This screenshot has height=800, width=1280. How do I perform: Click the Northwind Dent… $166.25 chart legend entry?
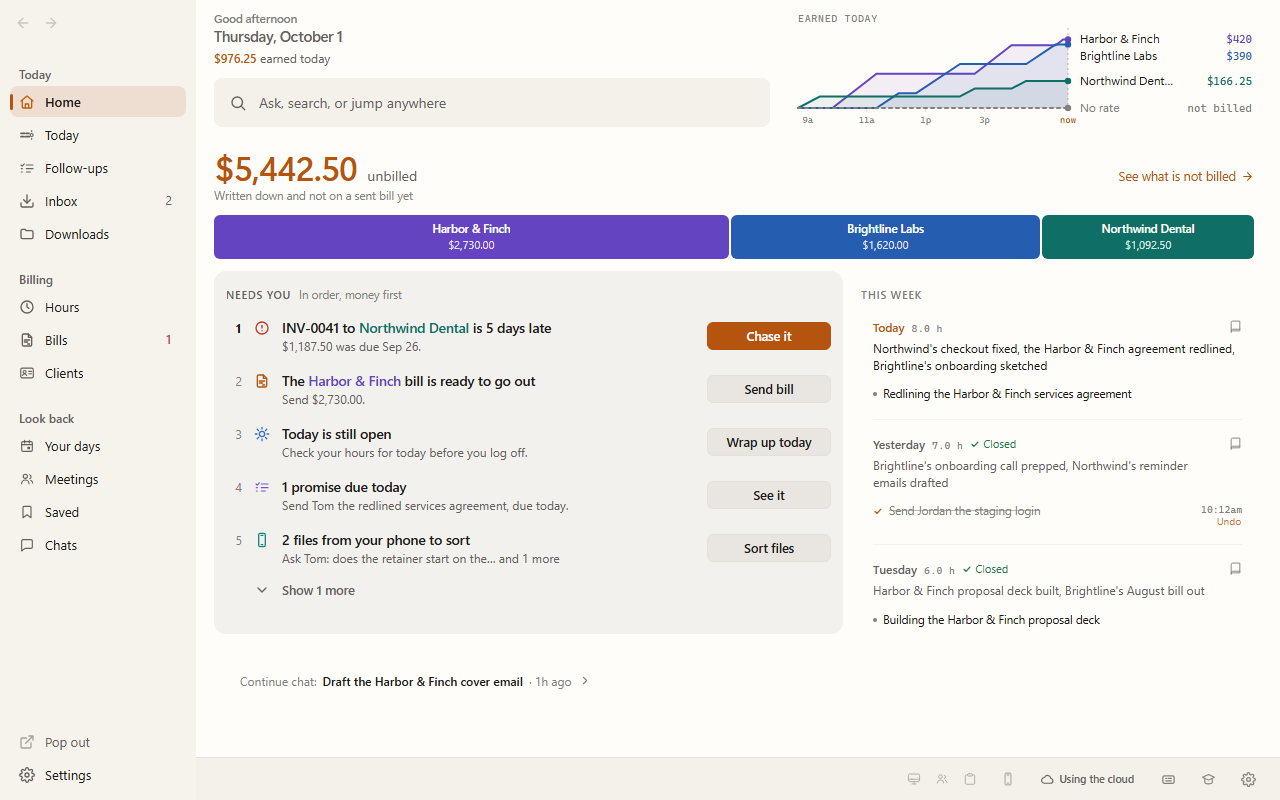(x=1165, y=81)
